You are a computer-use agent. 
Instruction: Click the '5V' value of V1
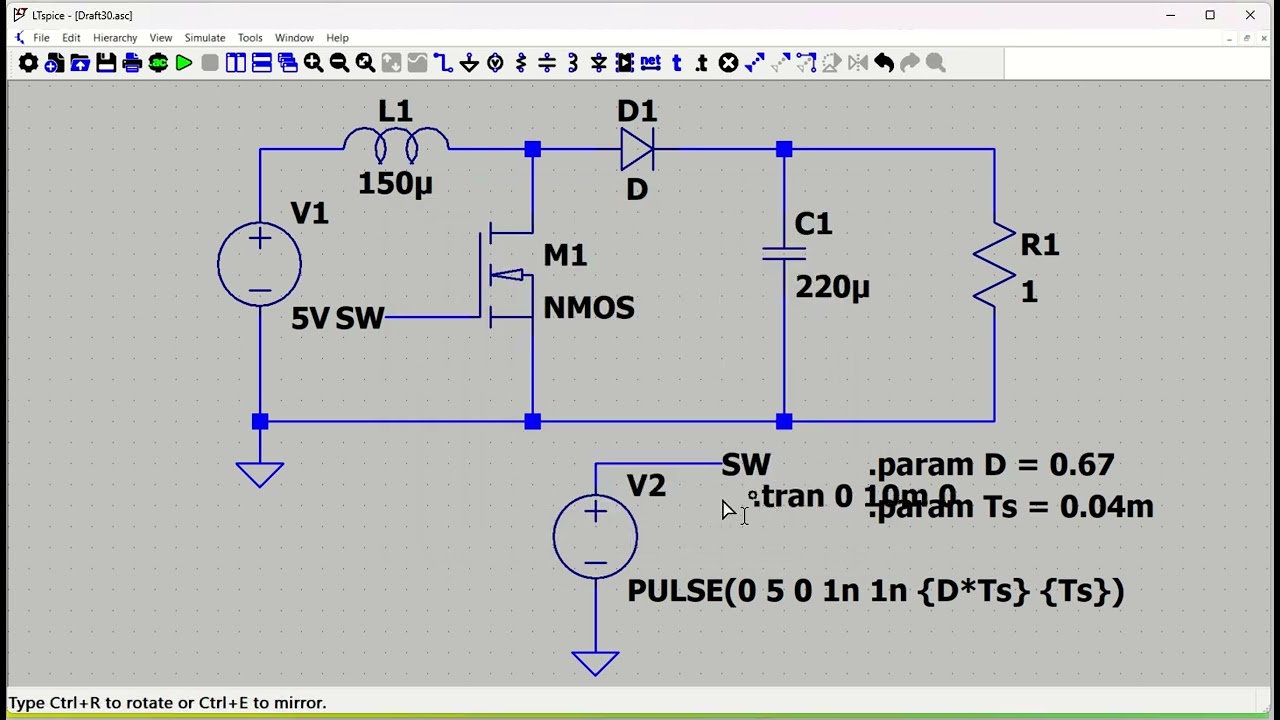(x=310, y=319)
